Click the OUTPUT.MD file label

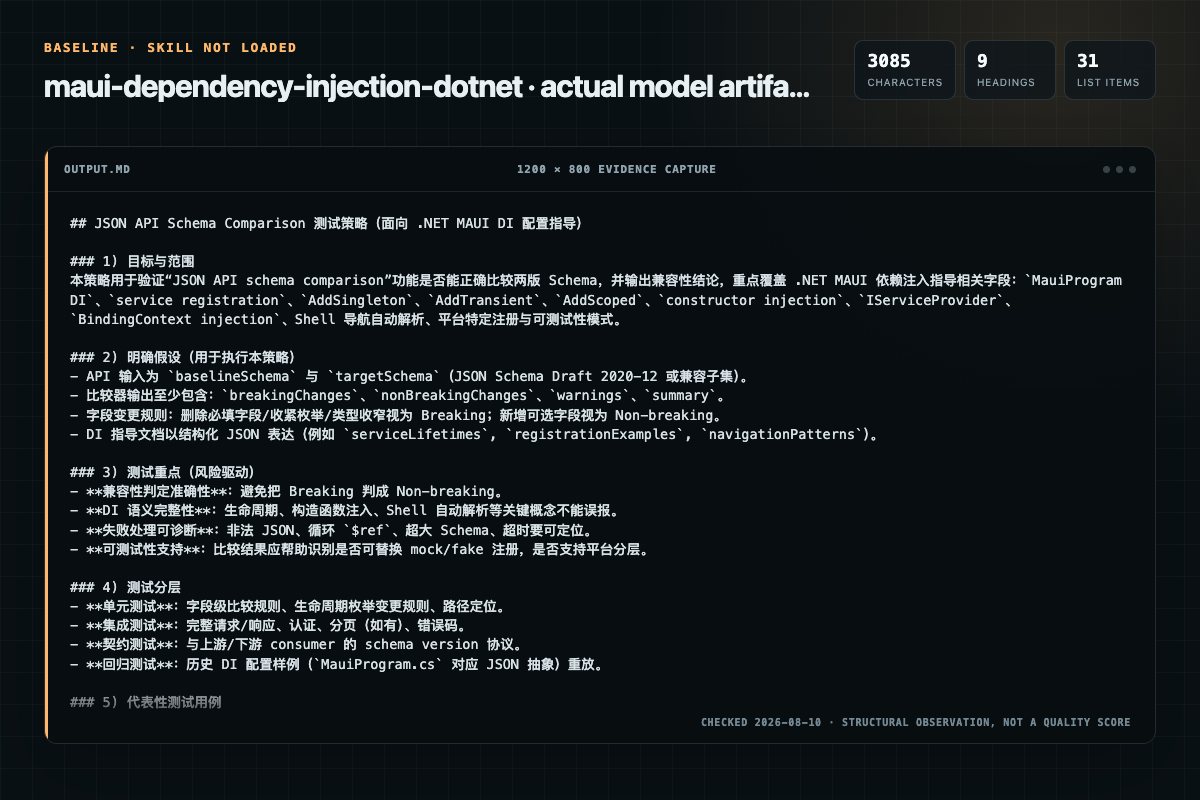pos(97,169)
